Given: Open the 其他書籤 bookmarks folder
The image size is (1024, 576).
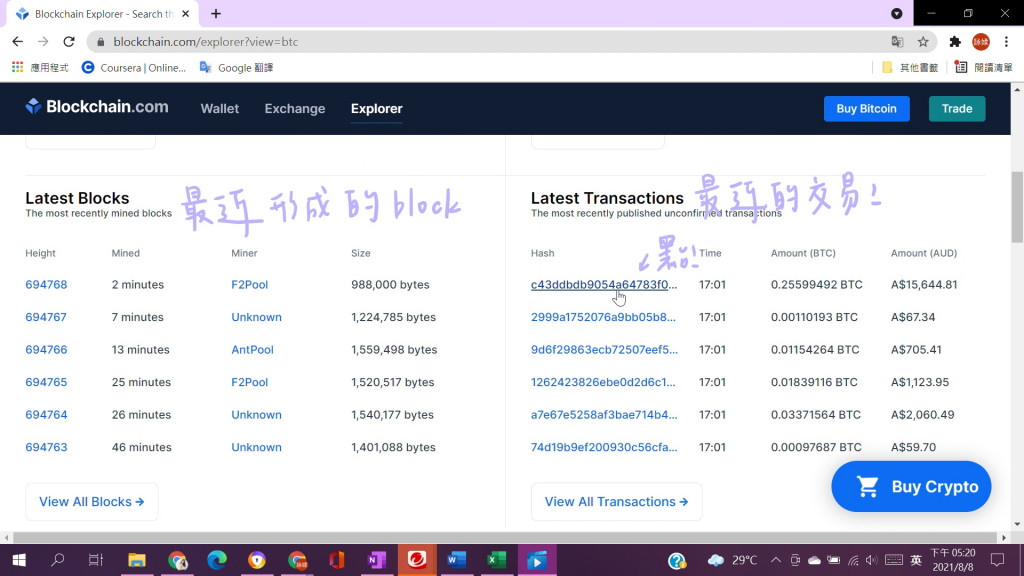Looking at the screenshot, I should (x=910, y=67).
